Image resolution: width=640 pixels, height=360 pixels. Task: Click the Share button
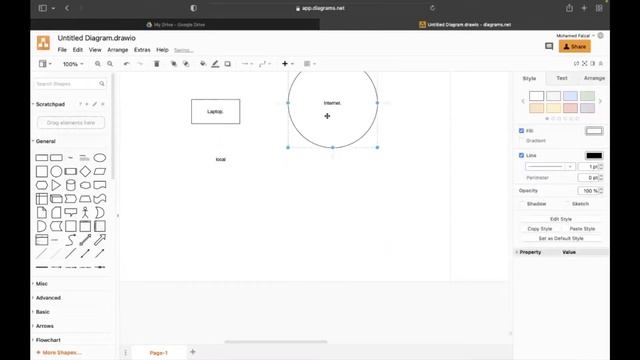(x=575, y=47)
